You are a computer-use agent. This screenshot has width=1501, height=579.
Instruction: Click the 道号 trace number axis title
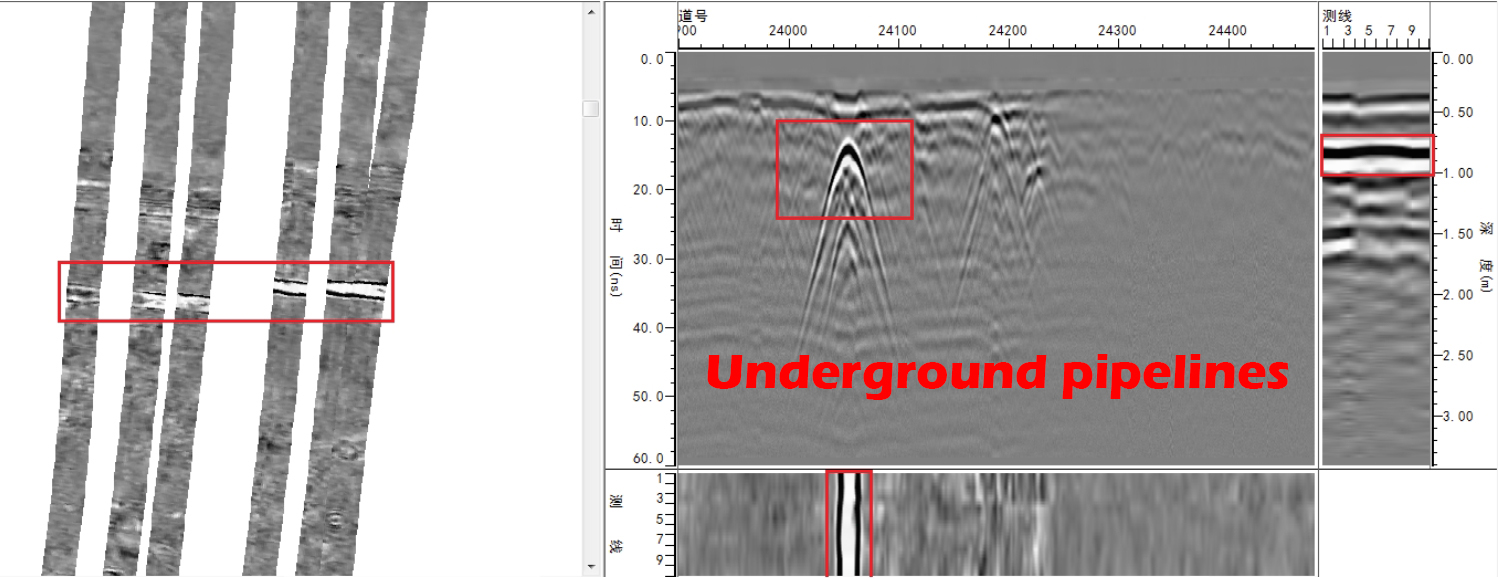pyautogui.click(x=693, y=15)
